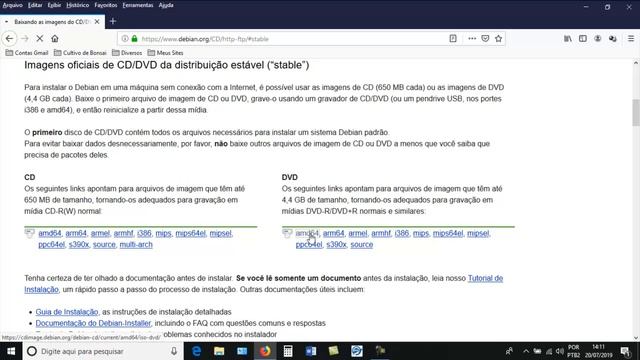This screenshot has width=640, height=360.
Task: Open File Explorer from taskbar
Action: [219, 351]
